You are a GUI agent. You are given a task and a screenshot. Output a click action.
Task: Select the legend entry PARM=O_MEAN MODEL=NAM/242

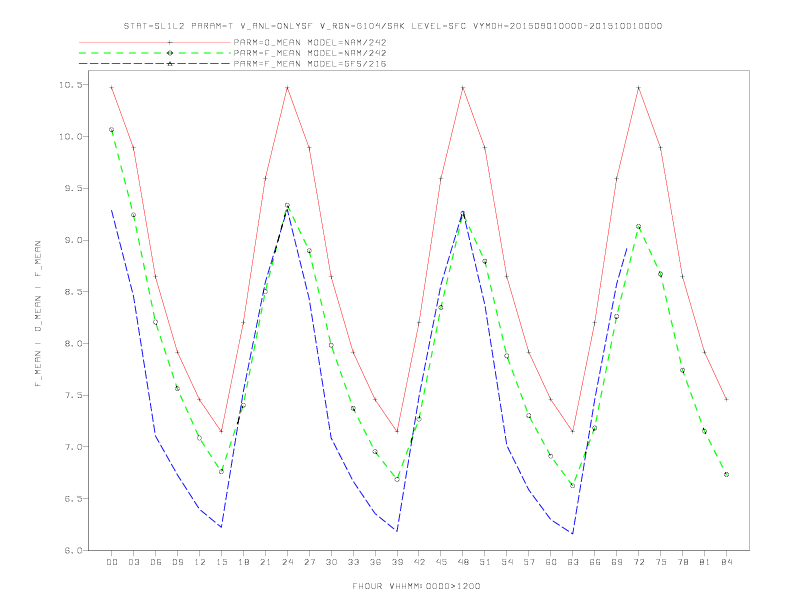[x=310, y=42]
